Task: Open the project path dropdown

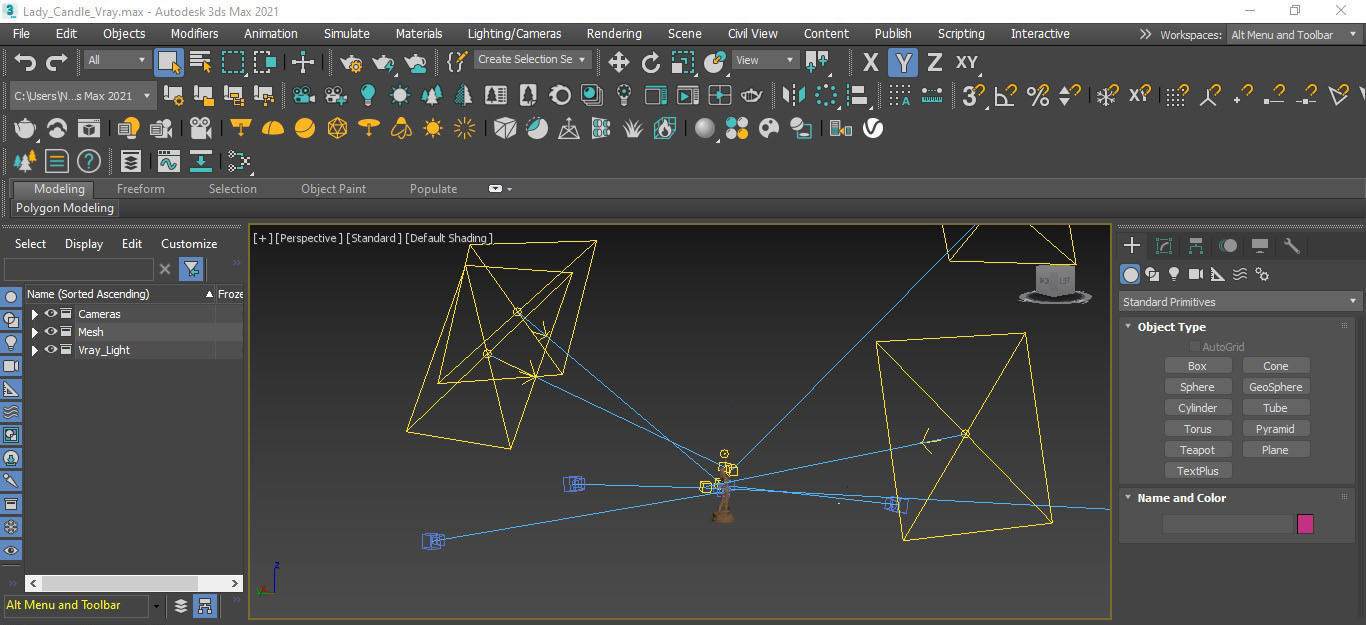Action: pyautogui.click(x=83, y=96)
